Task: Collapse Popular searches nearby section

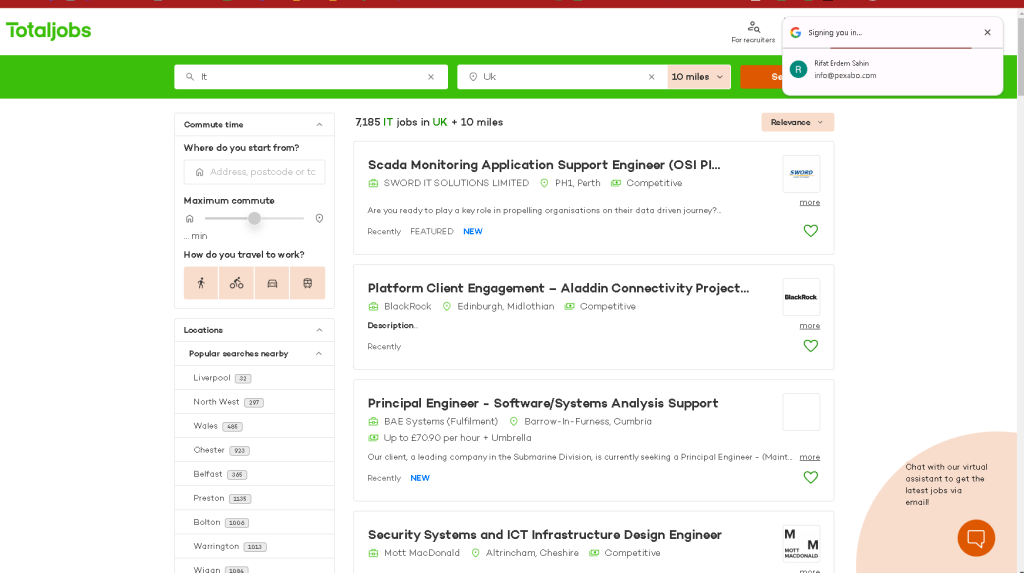Action: pyautogui.click(x=319, y=353)
